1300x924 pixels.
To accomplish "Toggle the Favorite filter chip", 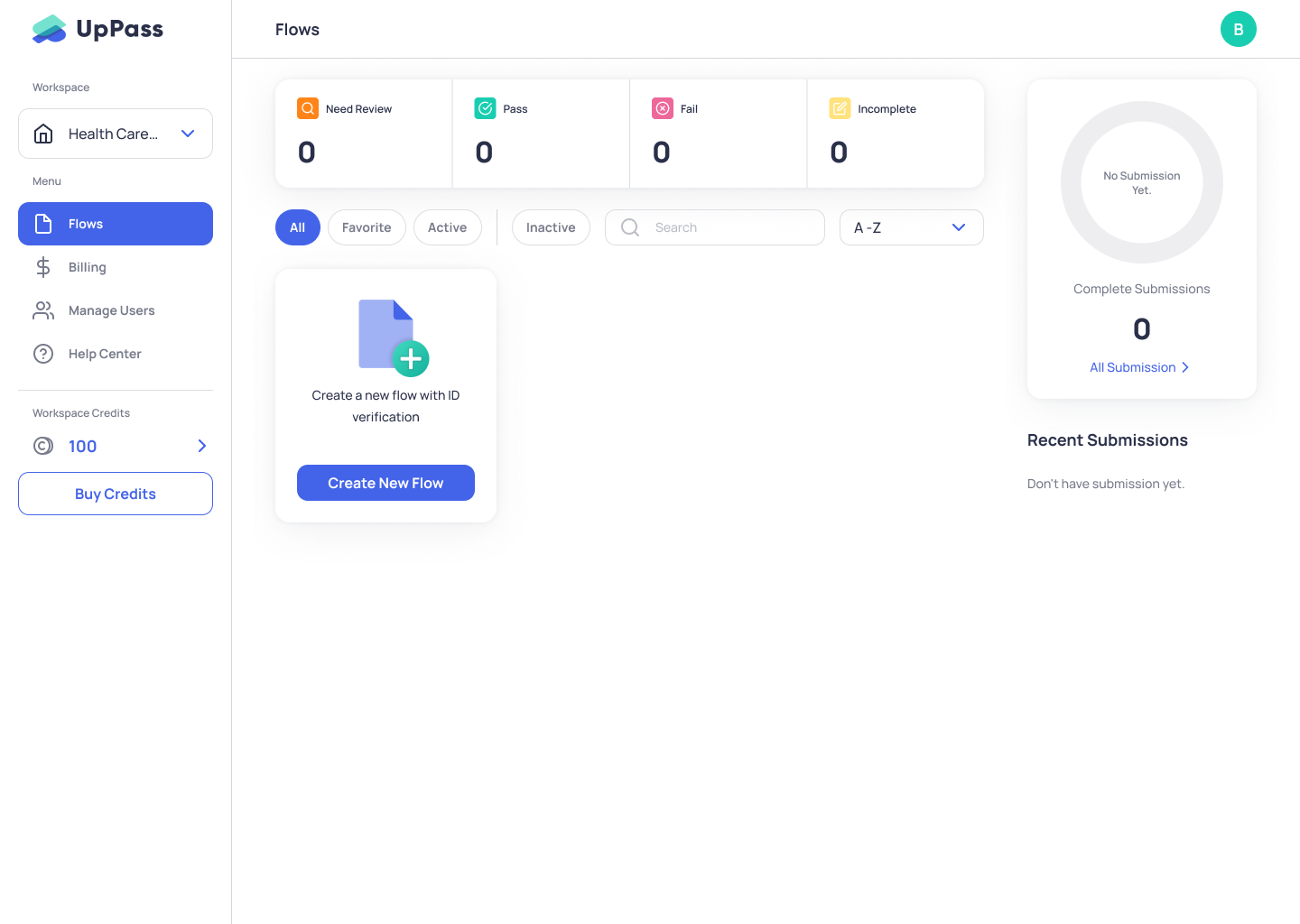I will [x=367, y=227].
